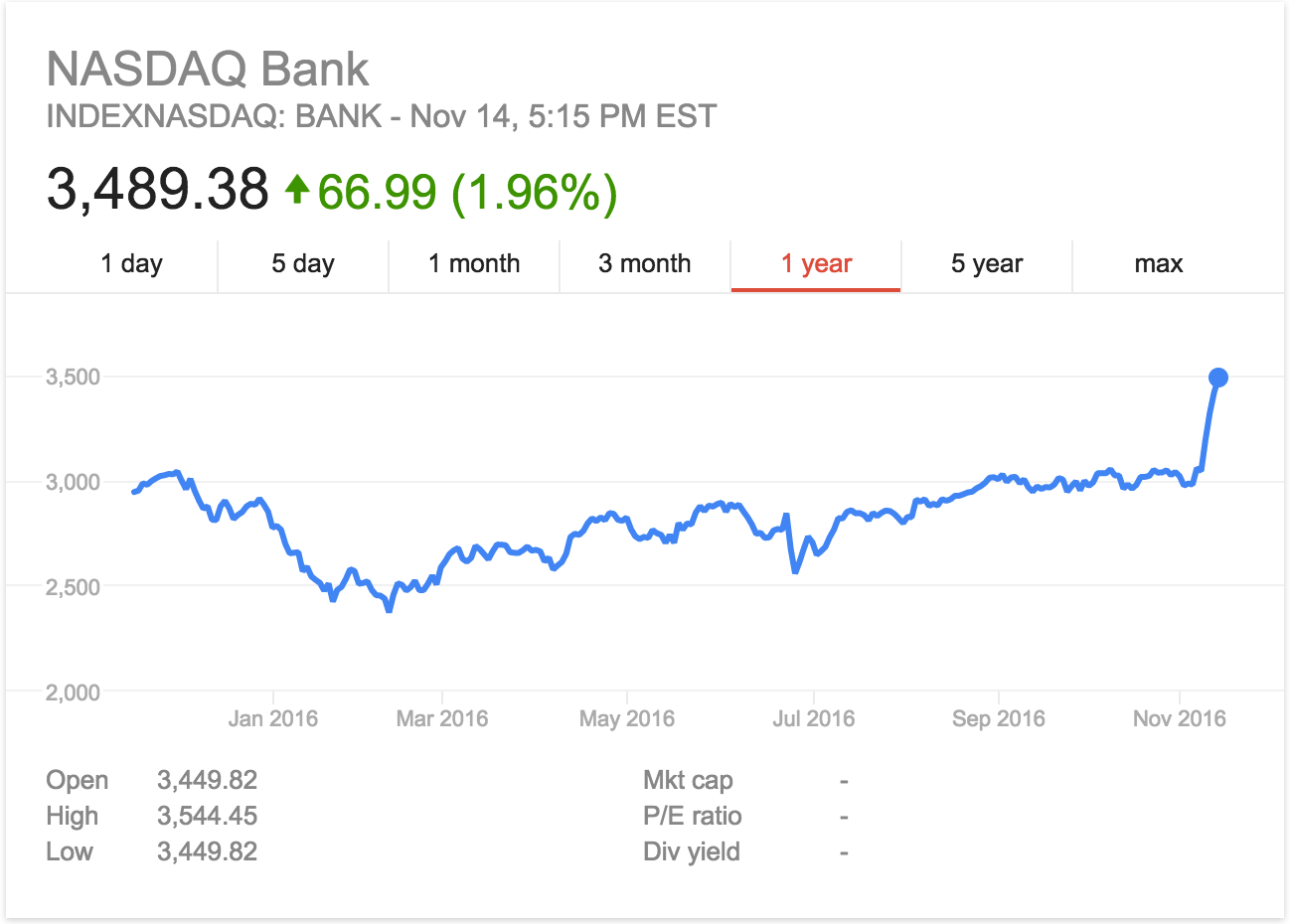
Task: Show the 3 month time range
Action: (645, 264)
